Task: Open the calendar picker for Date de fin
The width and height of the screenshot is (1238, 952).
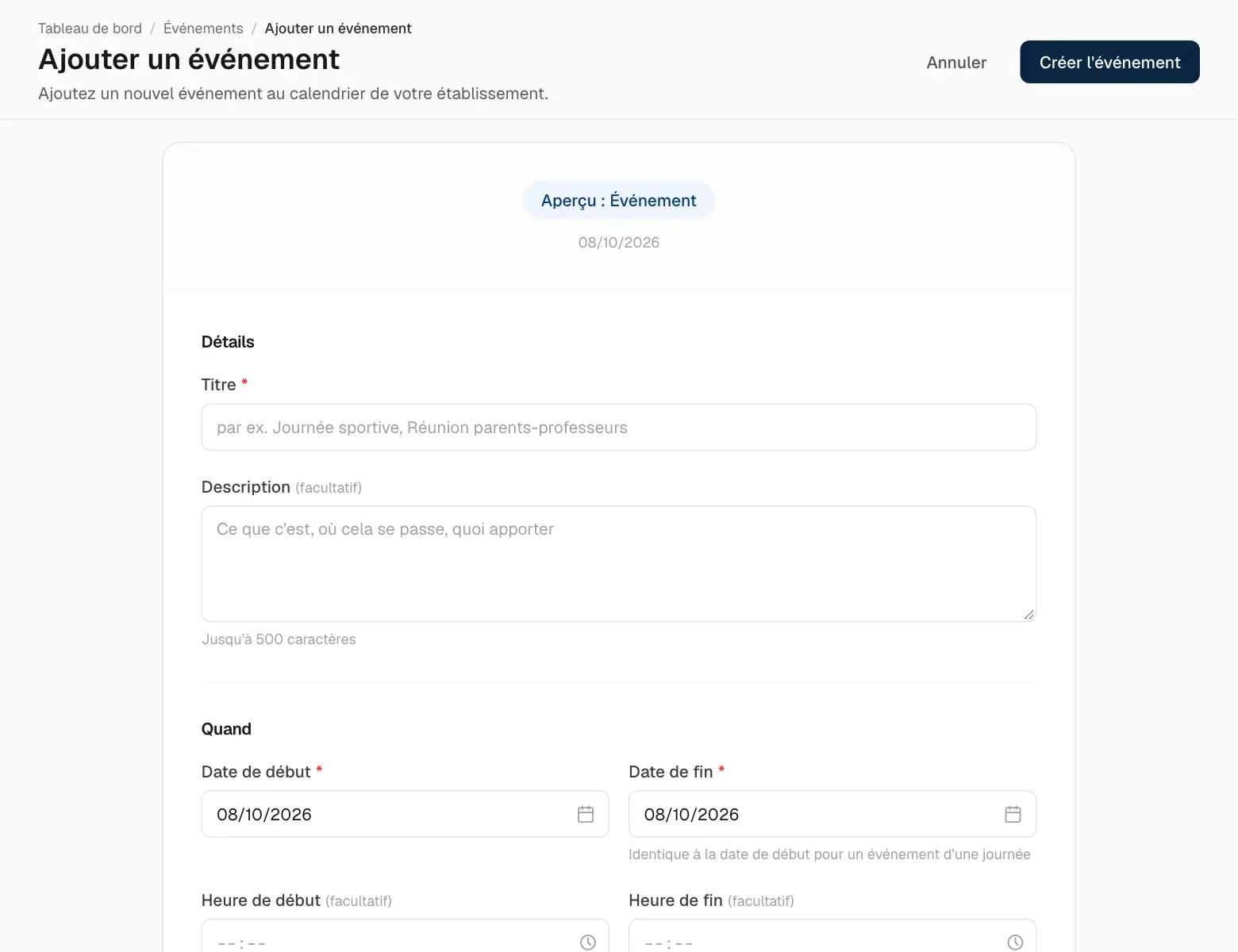Action: point(1013,814)
